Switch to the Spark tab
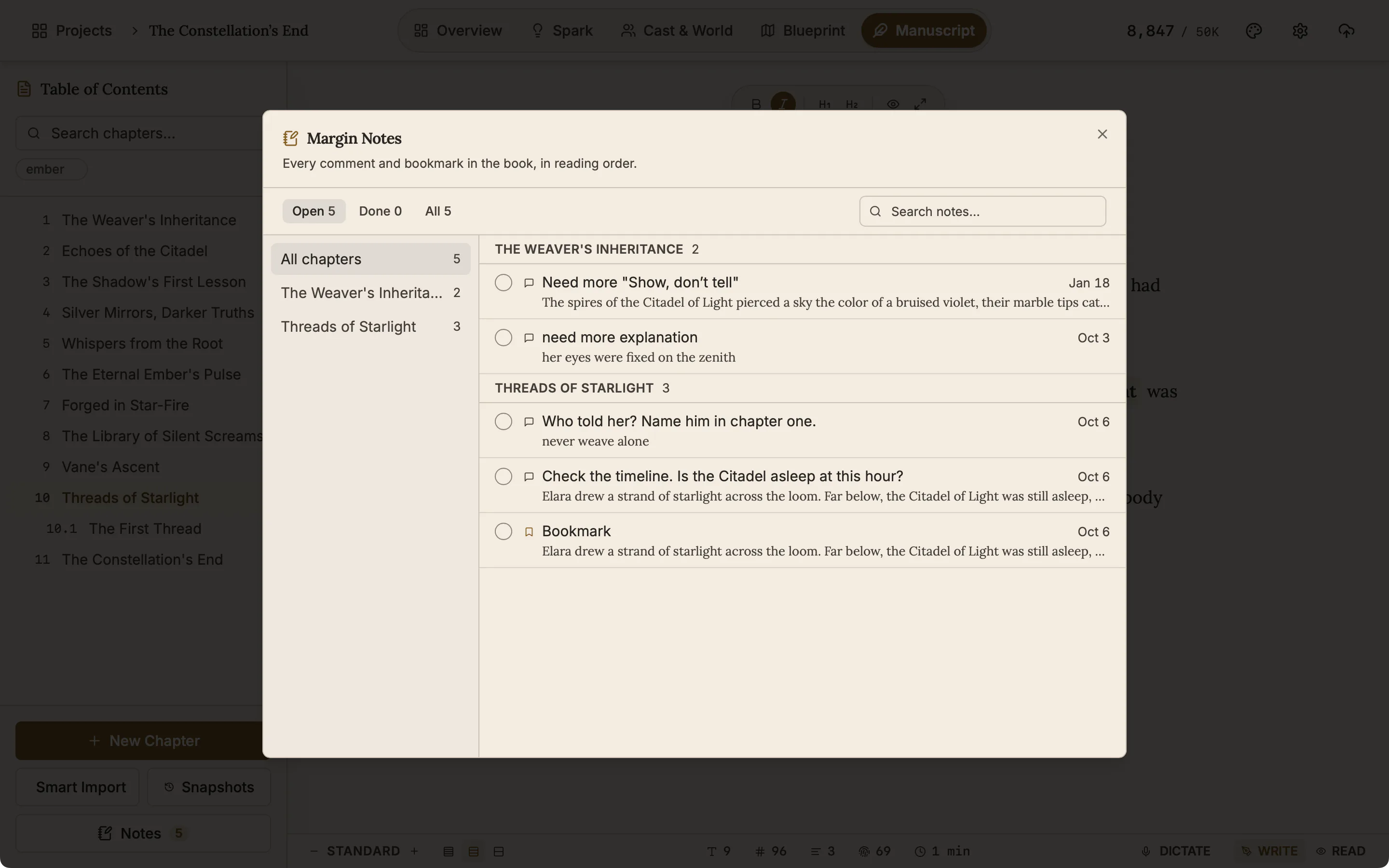1389x868 pixels. point(562,30)
